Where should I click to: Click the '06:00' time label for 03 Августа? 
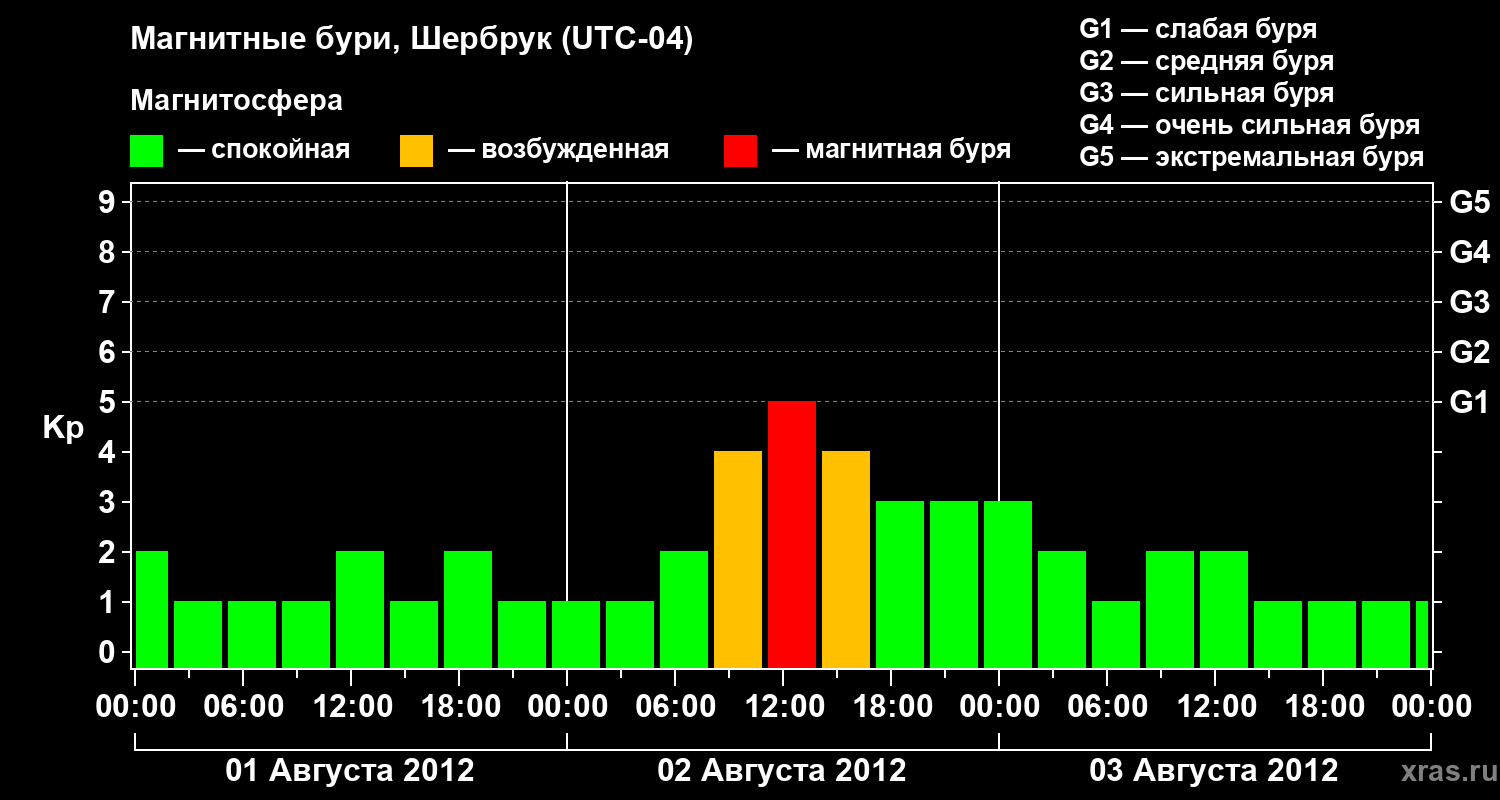(1108, 707)
